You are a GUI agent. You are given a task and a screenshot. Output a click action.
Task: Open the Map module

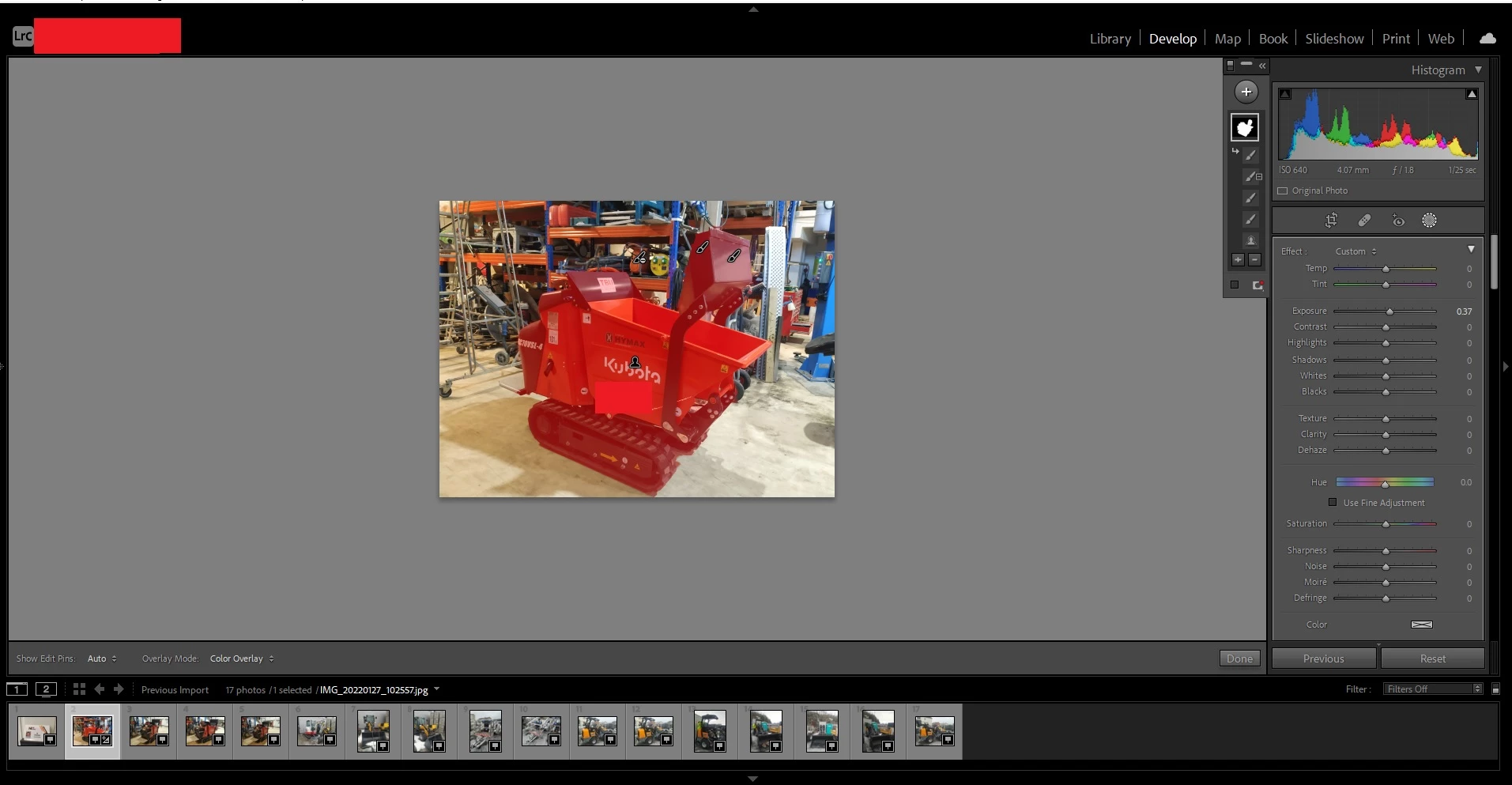pos(1227,39)
